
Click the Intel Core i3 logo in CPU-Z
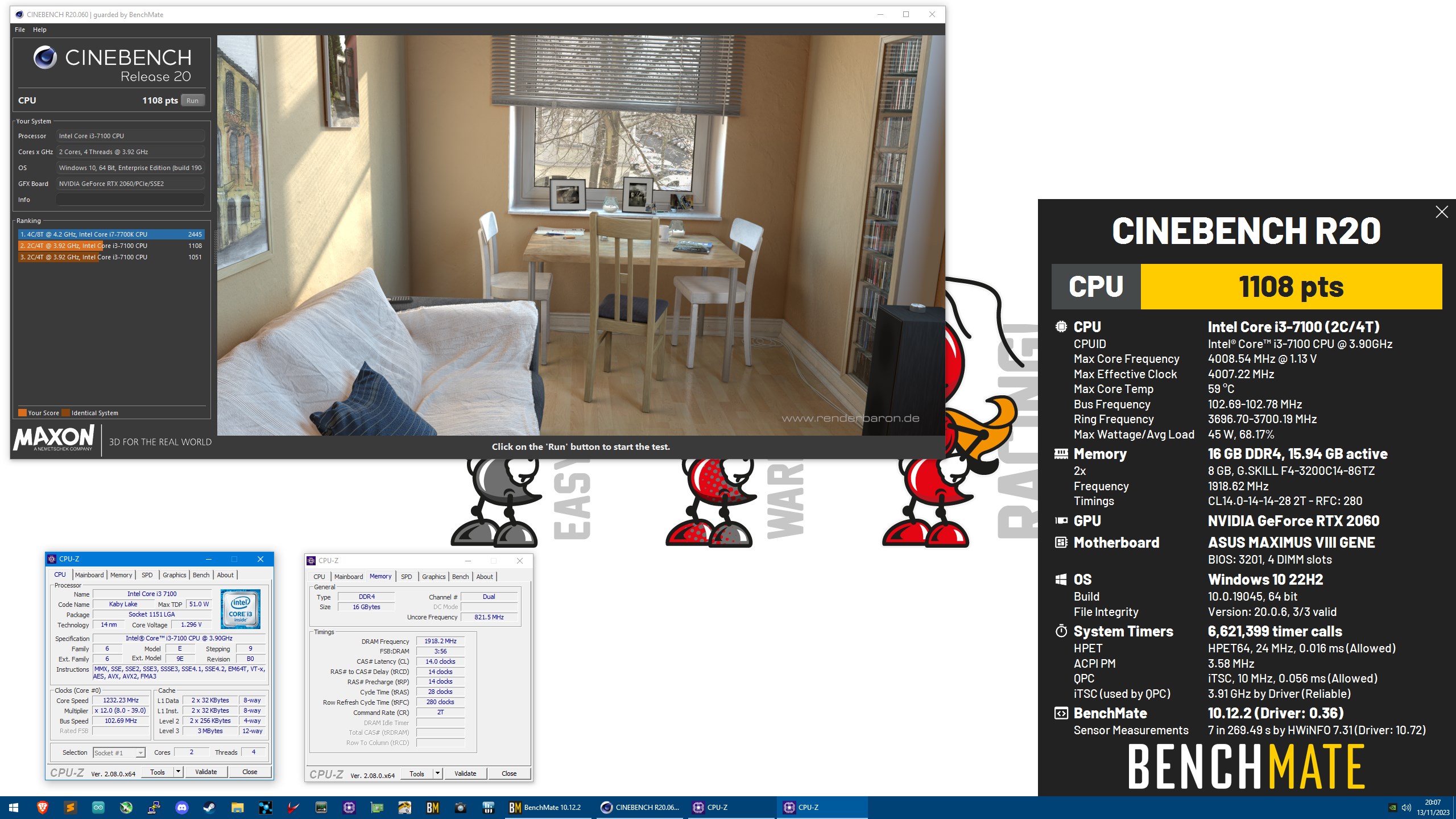click(x=241, y=609)
